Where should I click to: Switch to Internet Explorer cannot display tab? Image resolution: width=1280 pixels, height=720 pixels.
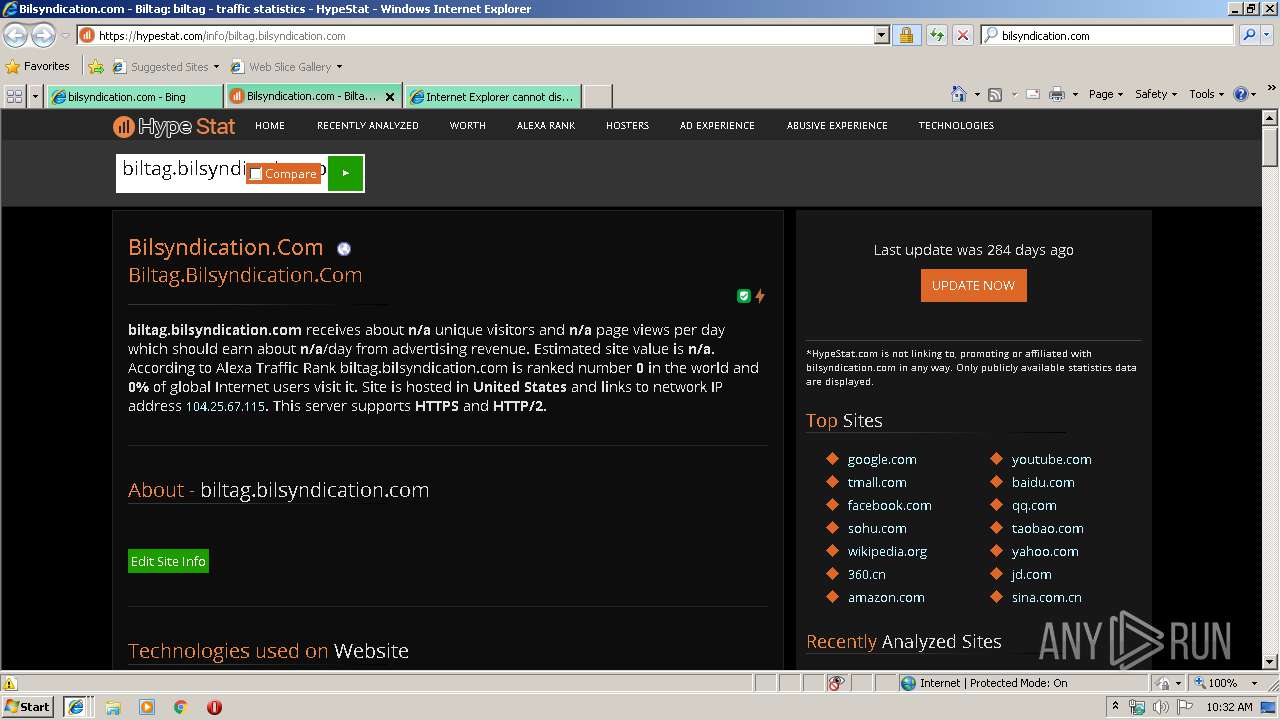[492, 97]
